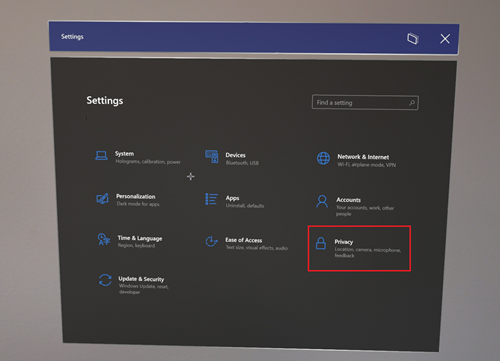The width and height of the screenshot is (500, 361).
Task: Click 'Windows Update, reset, developer' text
Action: coord(144,289)
